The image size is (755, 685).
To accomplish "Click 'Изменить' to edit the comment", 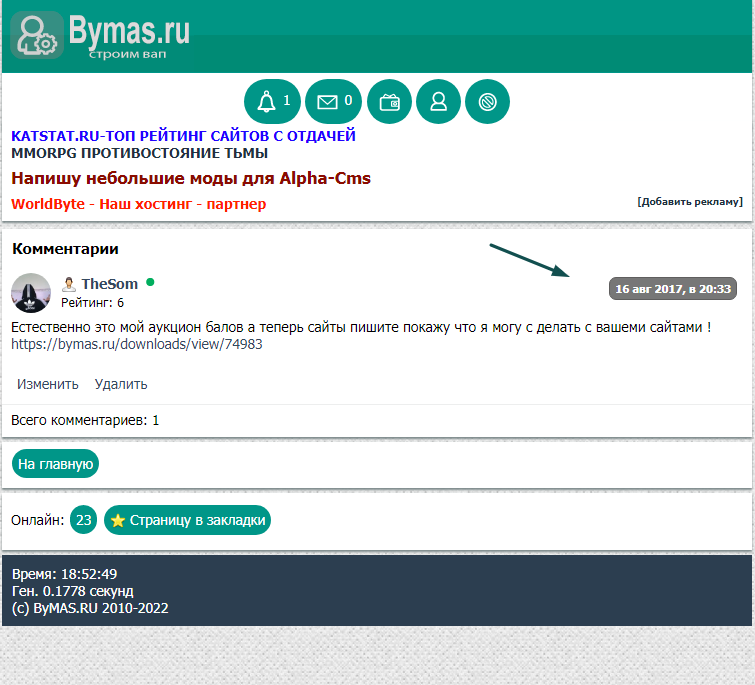I will tap(48, 384).
